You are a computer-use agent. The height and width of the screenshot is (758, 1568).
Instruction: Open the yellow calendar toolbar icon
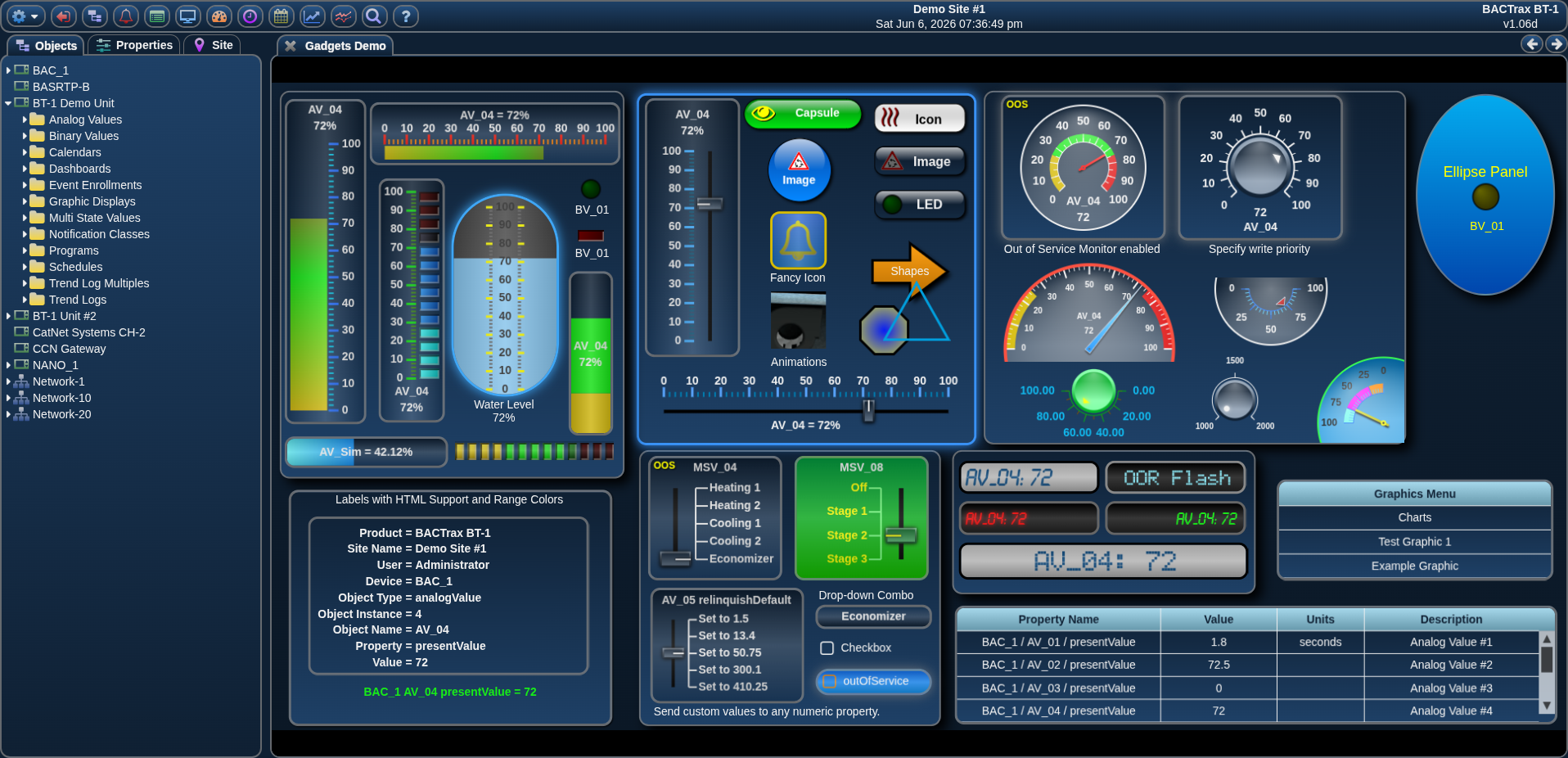(x=281, y=16)
